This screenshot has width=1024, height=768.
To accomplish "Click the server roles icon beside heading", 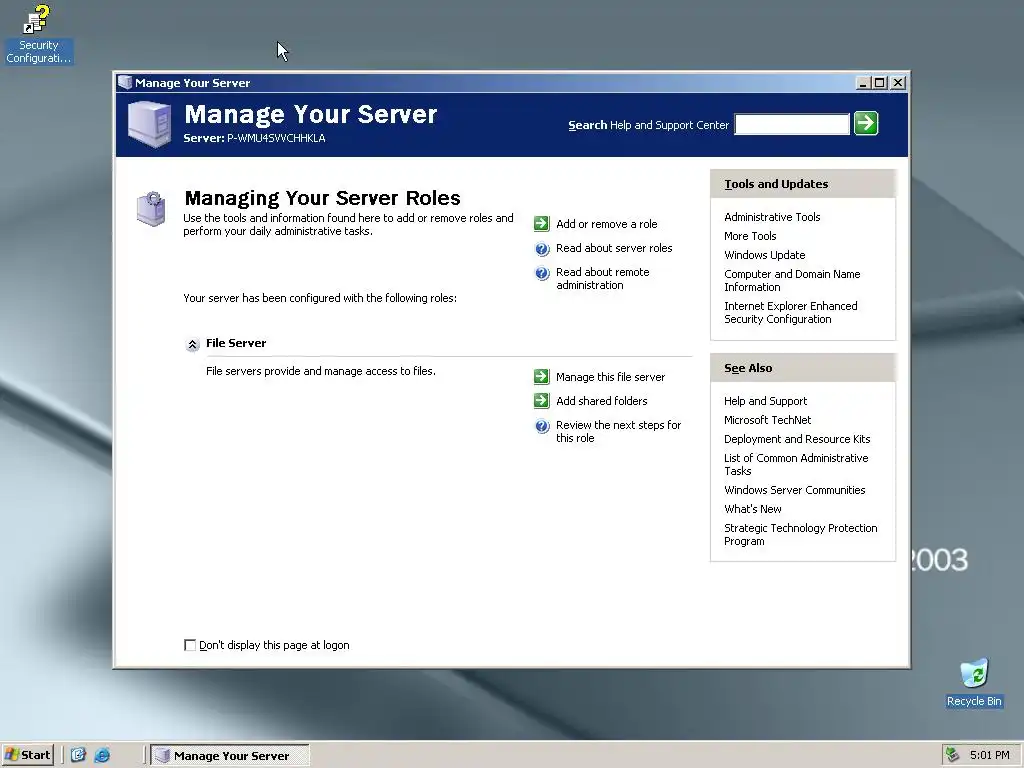I will [x=151, y=209].
